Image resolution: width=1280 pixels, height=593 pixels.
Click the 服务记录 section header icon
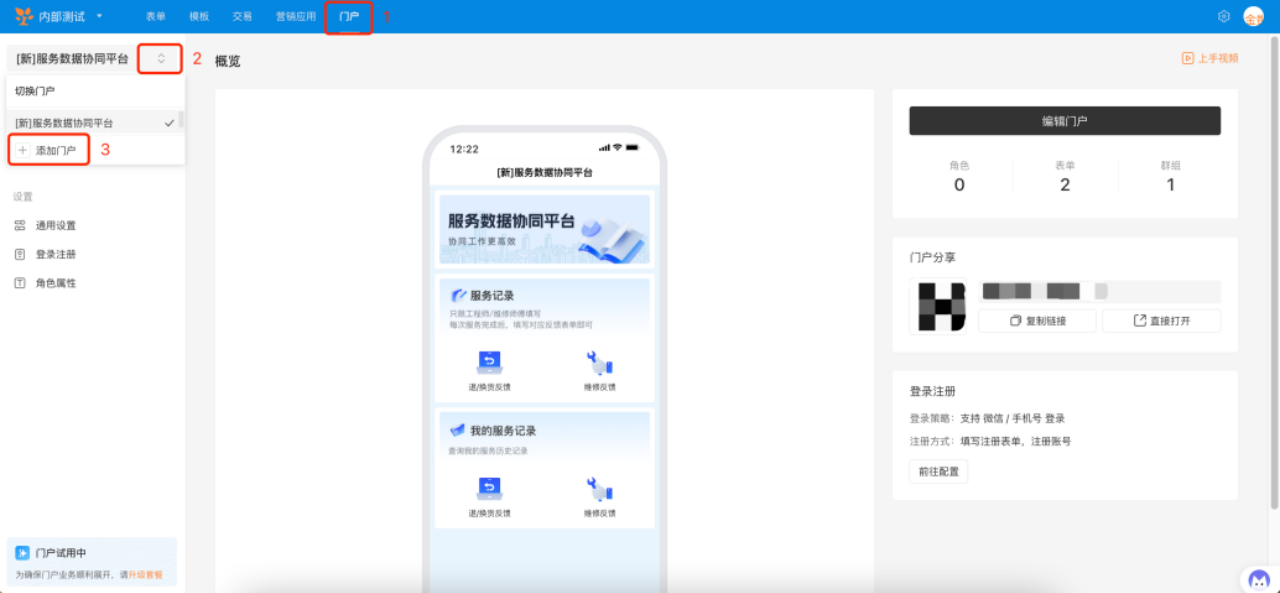pyautogui.click(x=459, y=295)
